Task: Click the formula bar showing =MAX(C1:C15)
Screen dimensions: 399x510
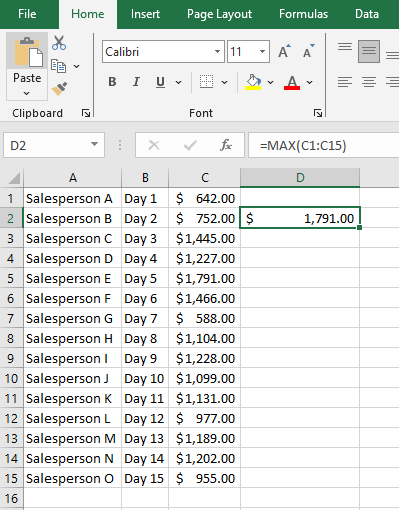Action: pos(323,145)
